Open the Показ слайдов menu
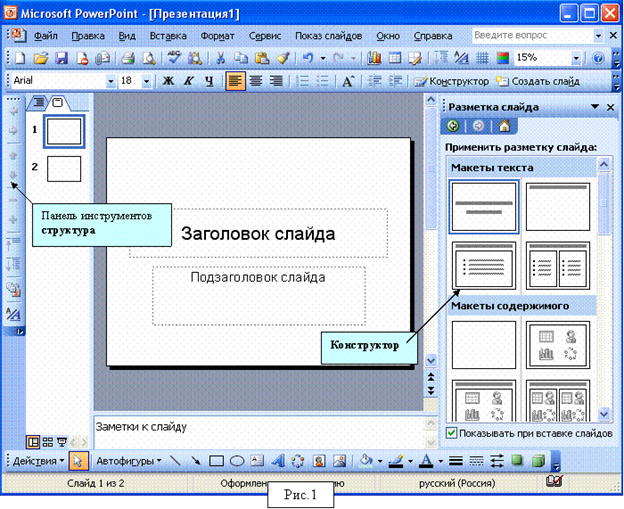 click(328, 36)
